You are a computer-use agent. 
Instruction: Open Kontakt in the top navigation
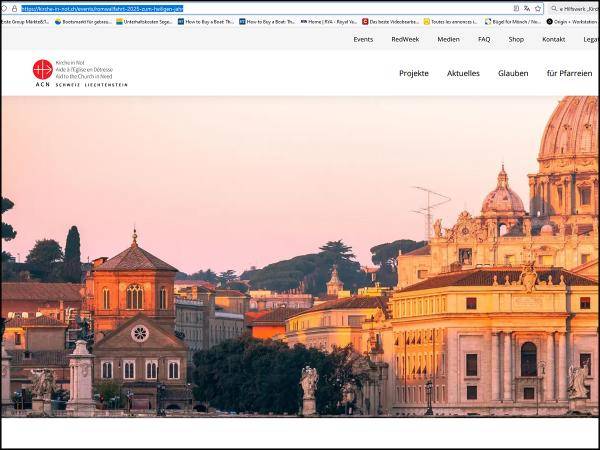554,39
